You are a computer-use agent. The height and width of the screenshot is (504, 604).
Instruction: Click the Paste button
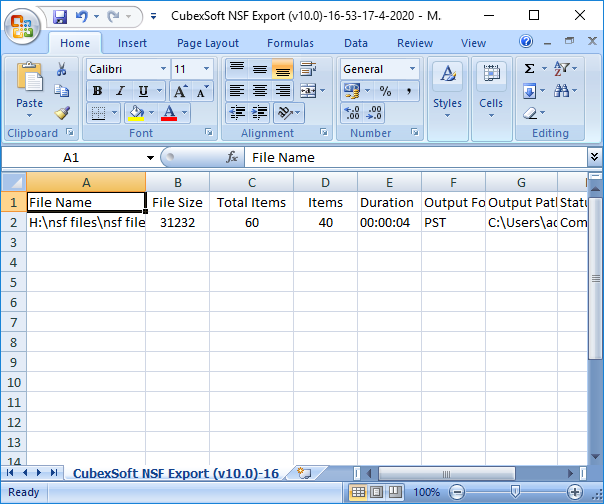(x=30, y=88)
